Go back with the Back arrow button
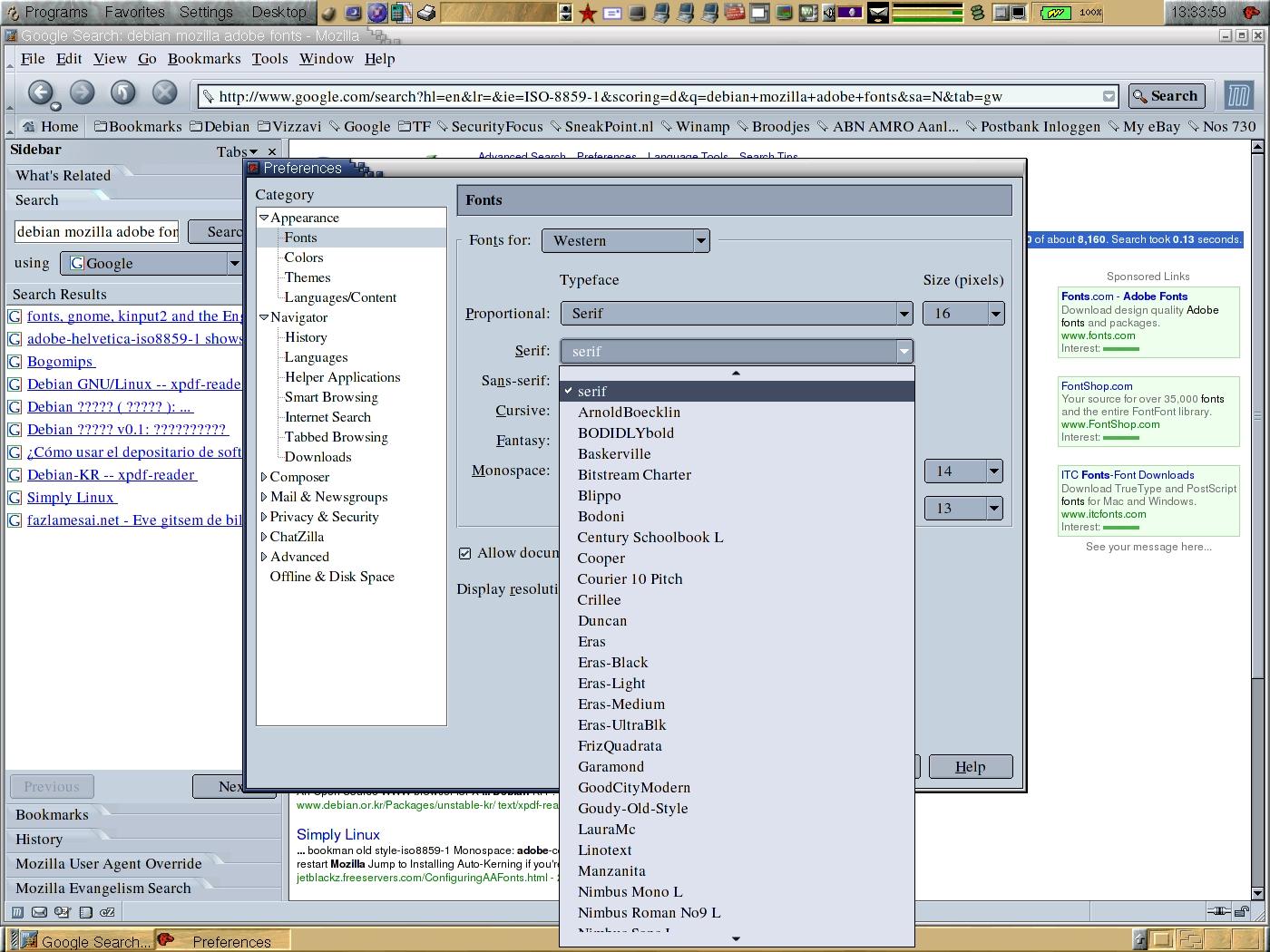The height and width of the screenshot is (952, 1270). tap(39, 92)
